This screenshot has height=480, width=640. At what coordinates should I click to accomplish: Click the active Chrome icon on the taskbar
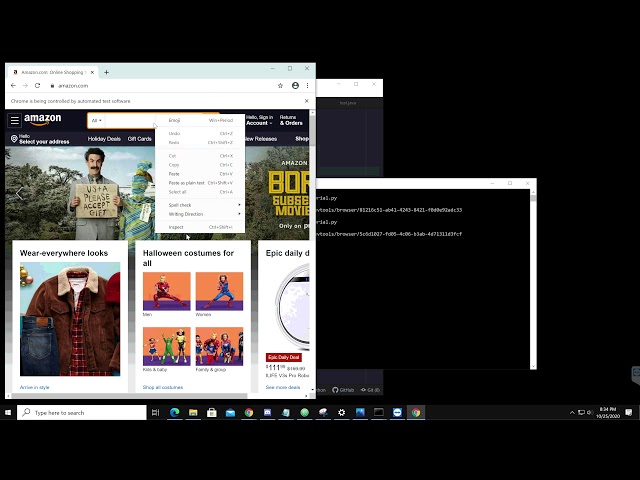[x=416, y=413]
